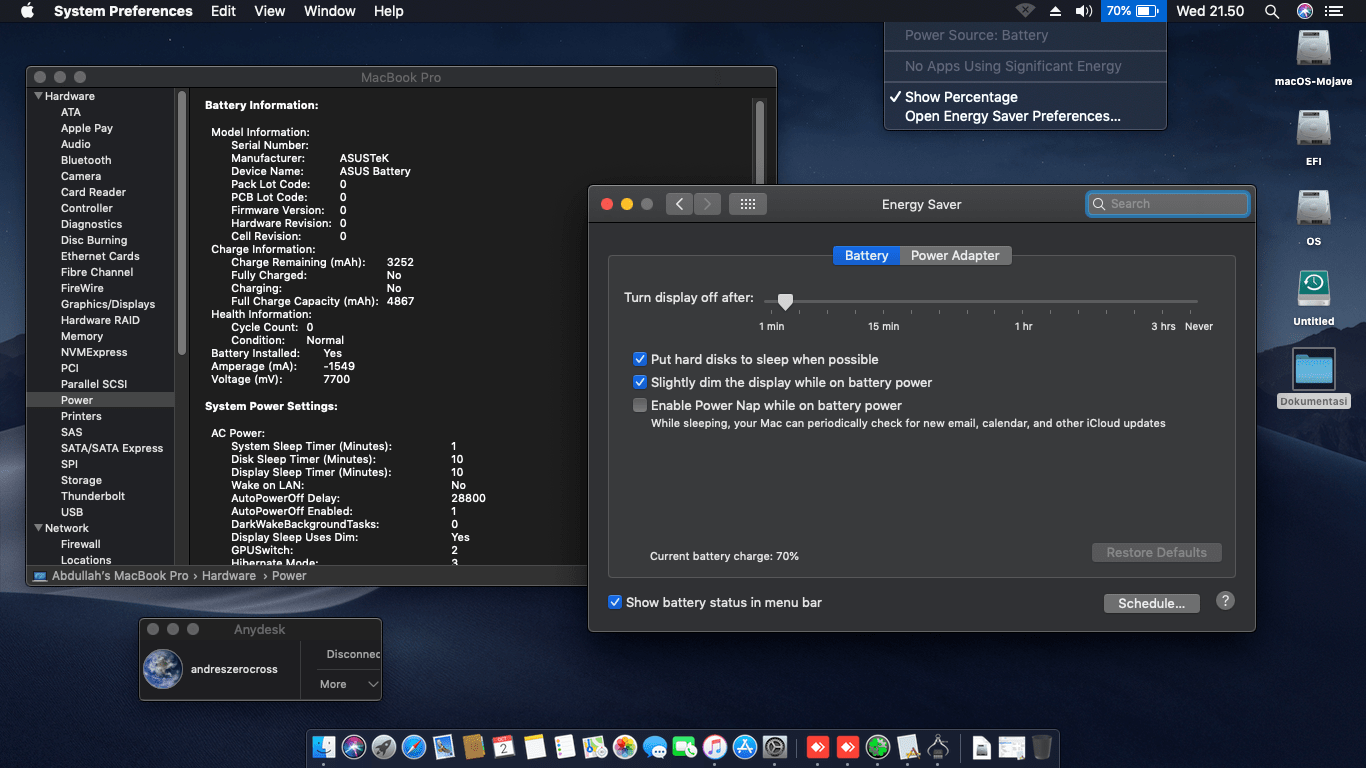Launch the Calendar app from the Dock
The image size is (1366, 768).
(503, 747)
